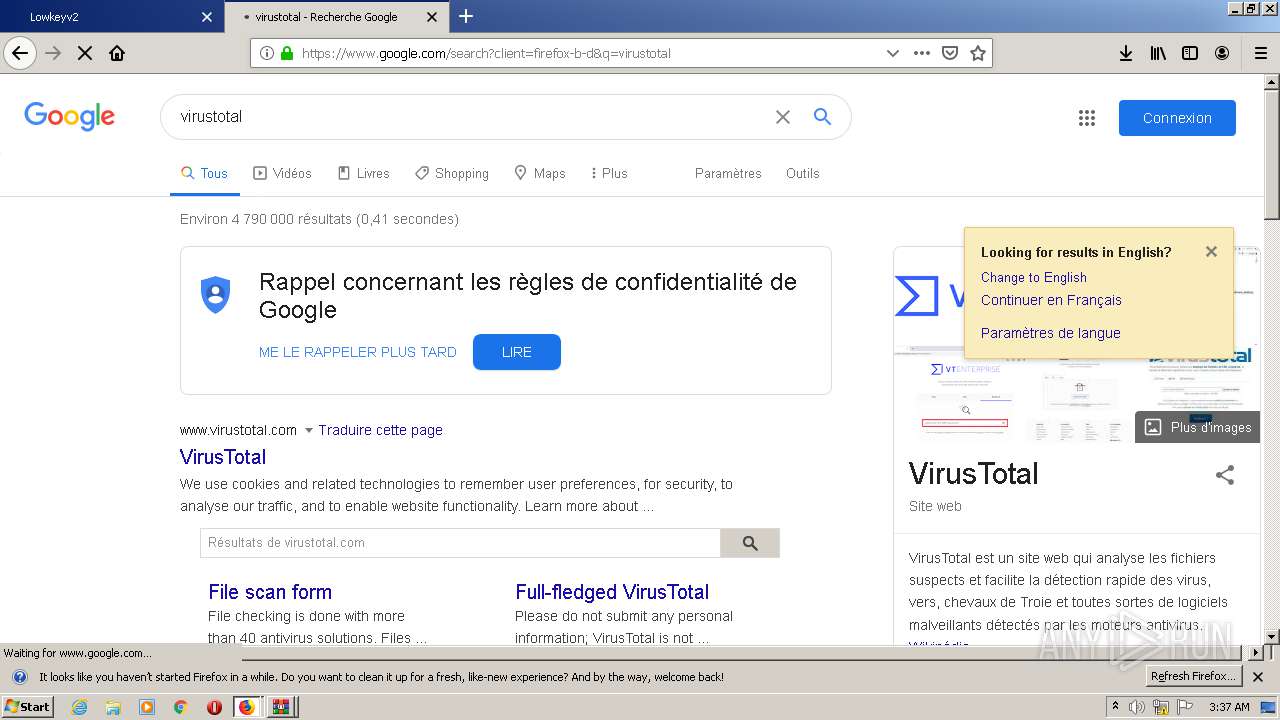
Task: Select Change to English
Action: coord(1034,277)
